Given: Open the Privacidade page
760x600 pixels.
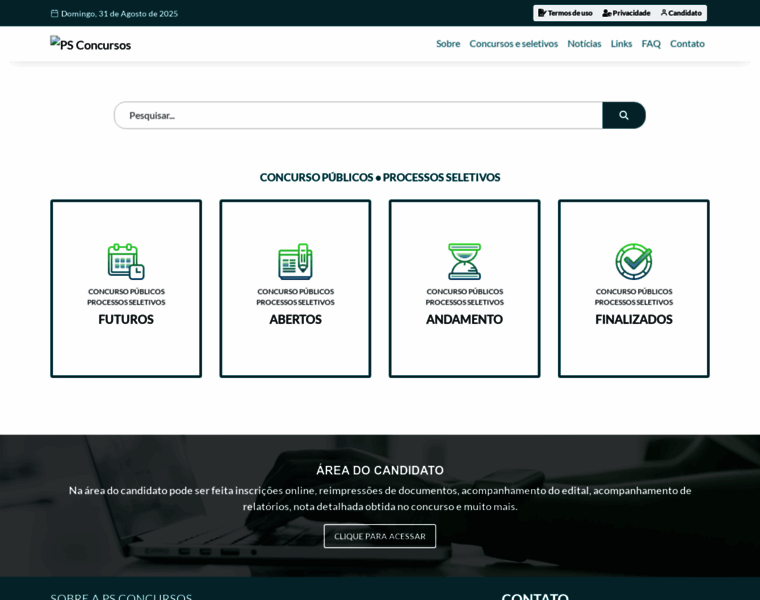Looking at the screenshot, I should [x=626, y=13].
